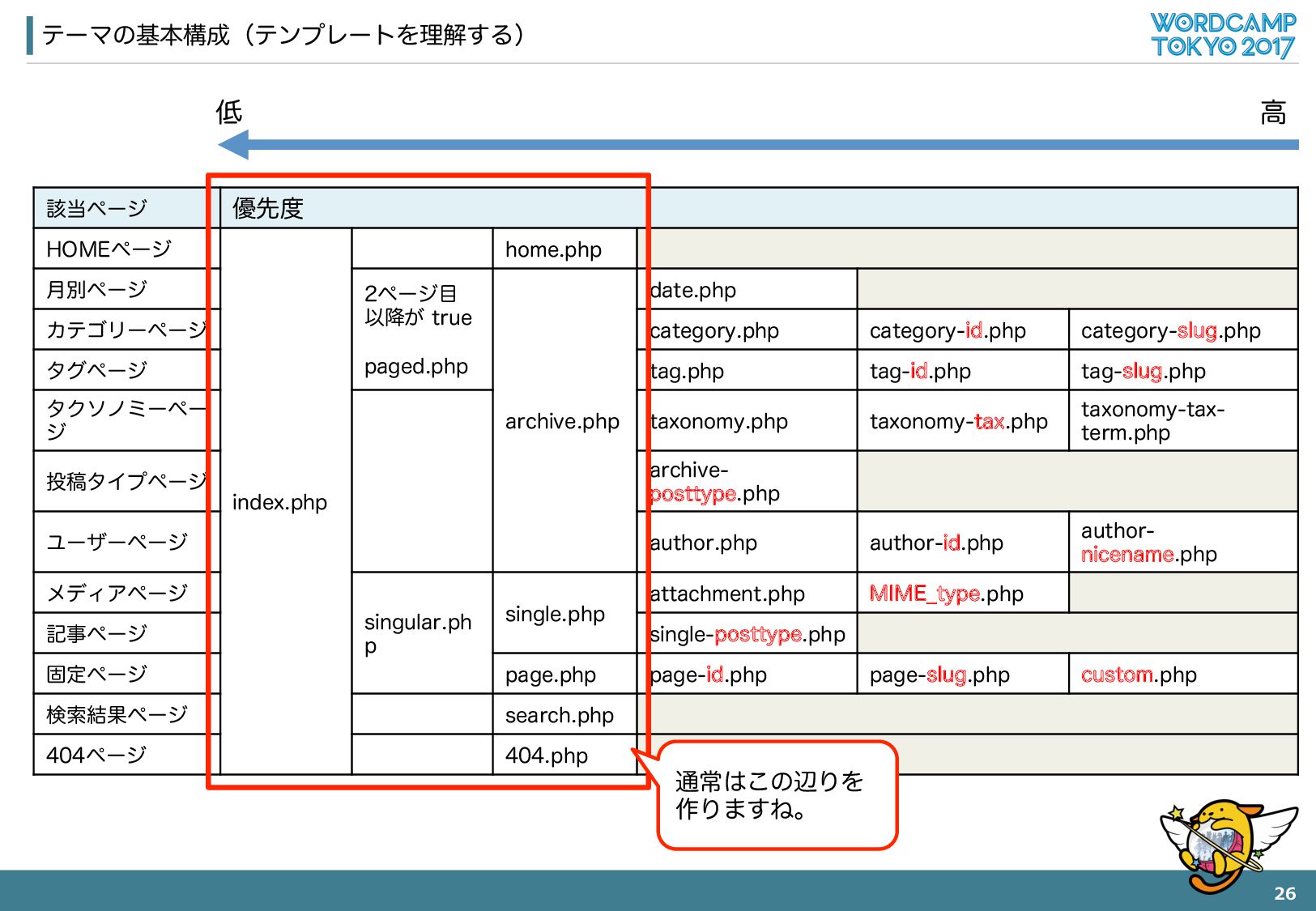Select the 'taxonomy.php' cell
Image resolution: width=1316 pixels, height=911 pixels.
coord(747,420)
